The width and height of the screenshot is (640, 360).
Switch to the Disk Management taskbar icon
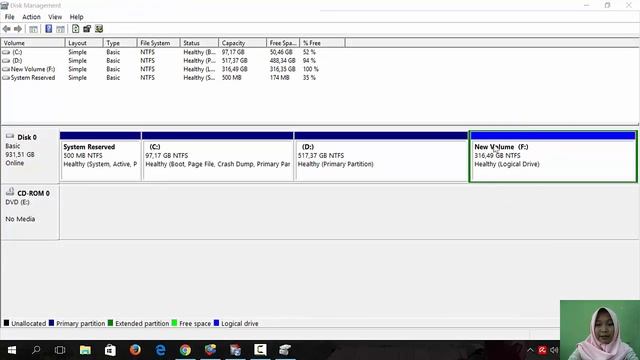click(x=285, y=350)
